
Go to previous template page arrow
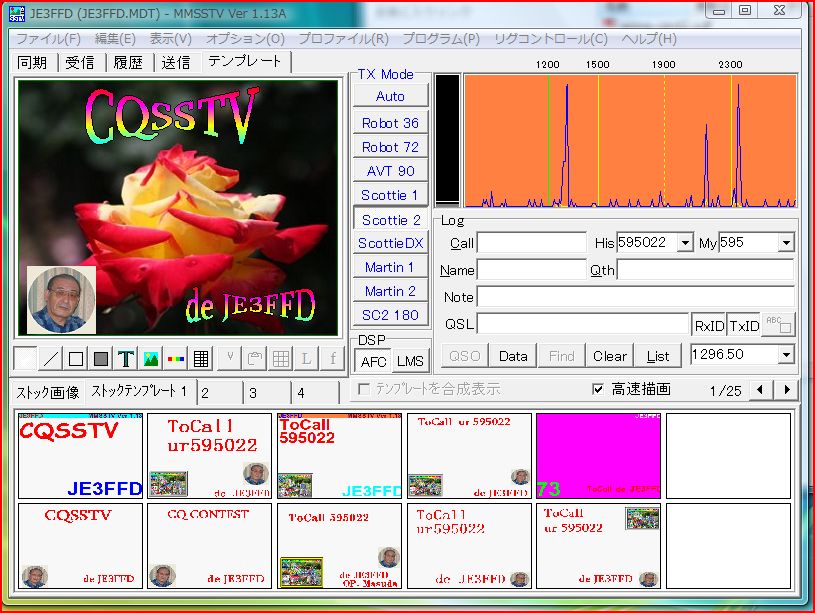762,390
